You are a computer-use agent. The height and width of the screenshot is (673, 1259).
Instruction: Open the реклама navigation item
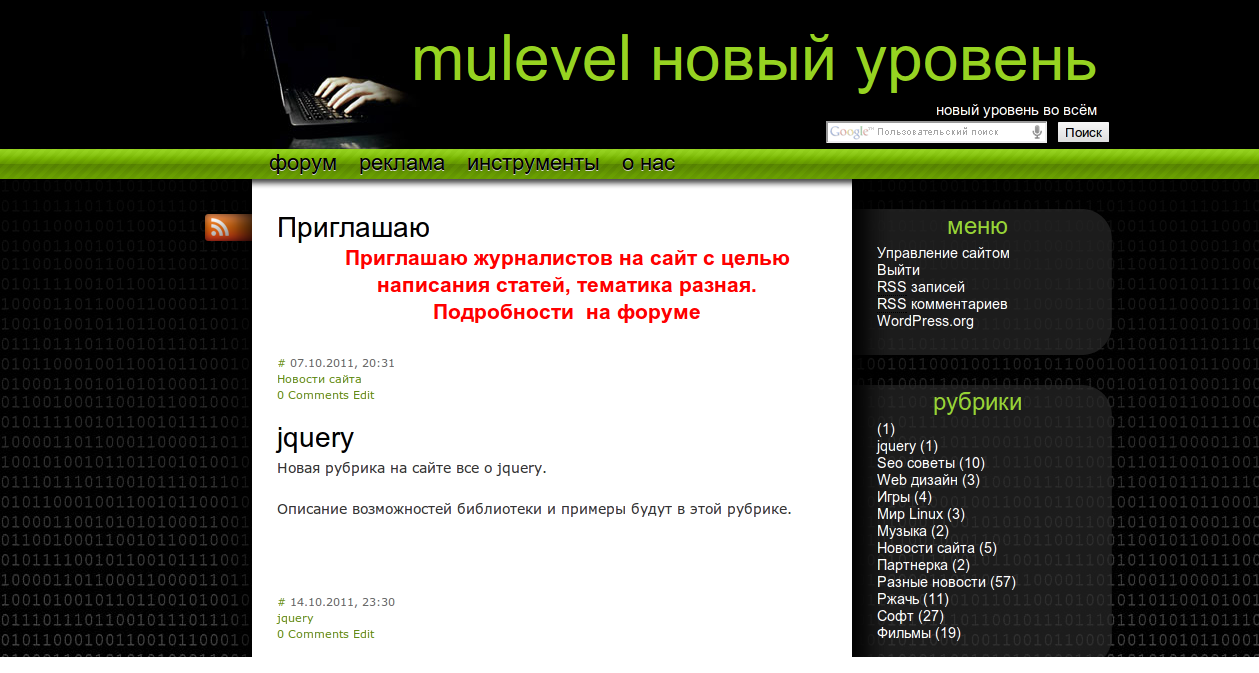point(402,163)
